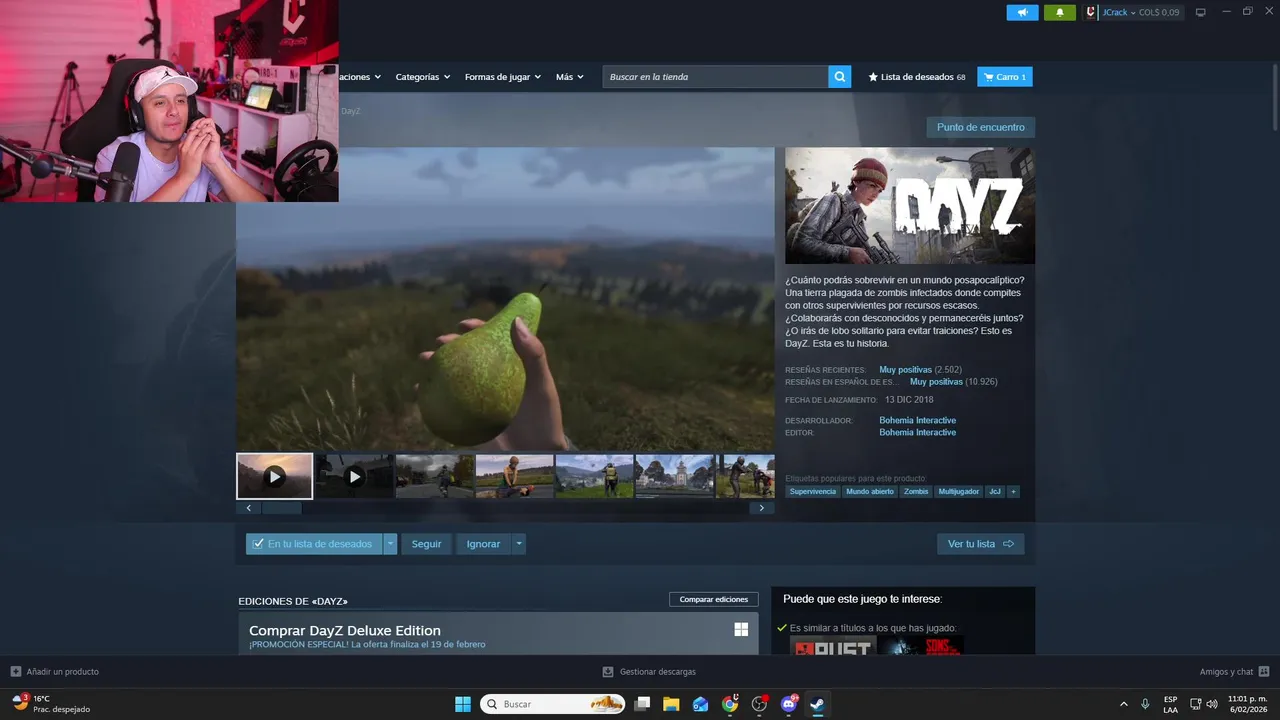The image size is (1280, 720).
Task: Play the second trailer thumbnail
Action: pyautogui.click(x=354, y=476)
